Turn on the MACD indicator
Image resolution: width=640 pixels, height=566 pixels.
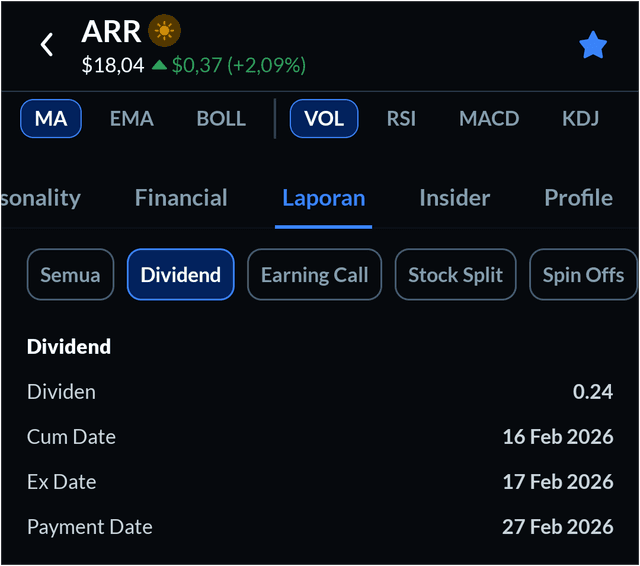pyautogui.click(x=489, y=119)
